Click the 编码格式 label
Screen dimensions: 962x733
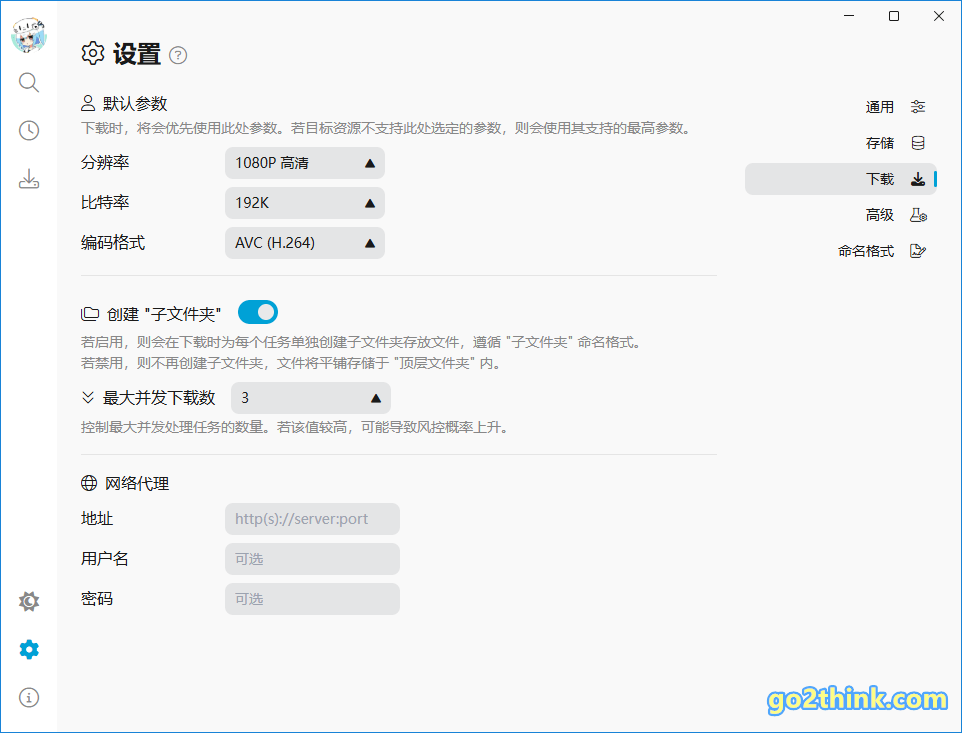(113, 243)
